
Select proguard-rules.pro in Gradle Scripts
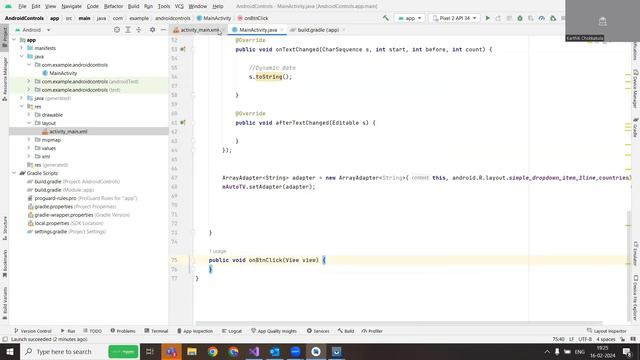(x=55, y=198)
